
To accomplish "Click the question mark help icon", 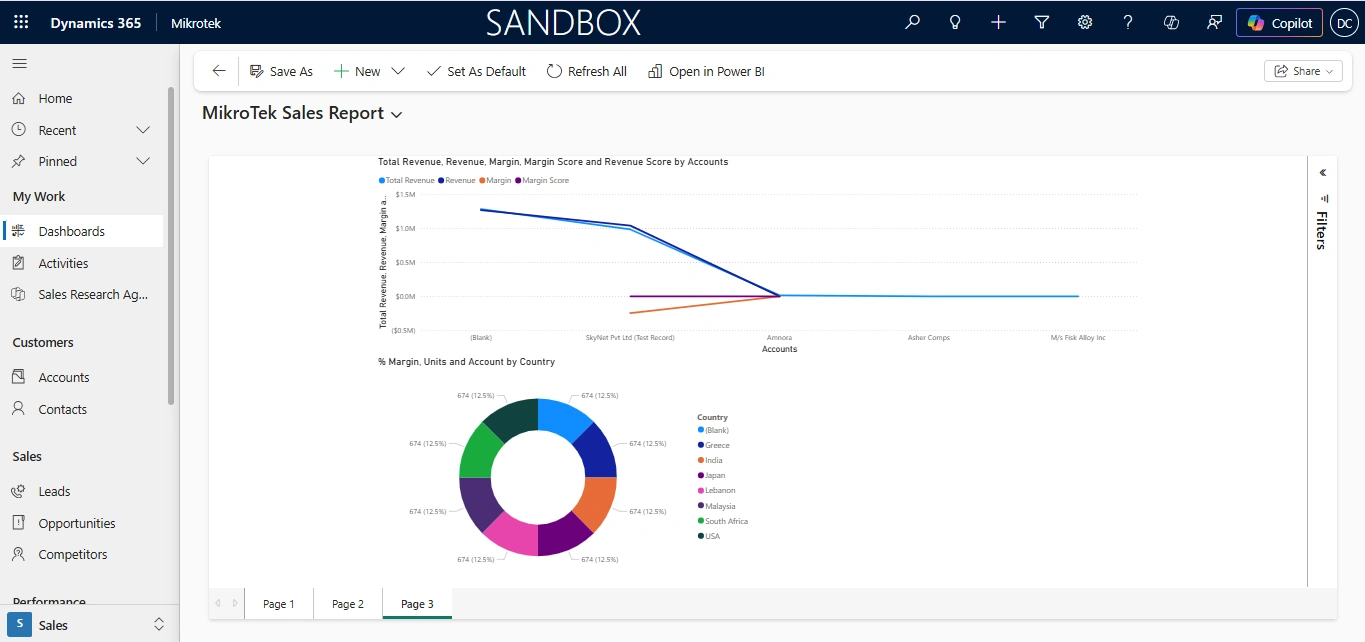I will (x=1128, y=22).
